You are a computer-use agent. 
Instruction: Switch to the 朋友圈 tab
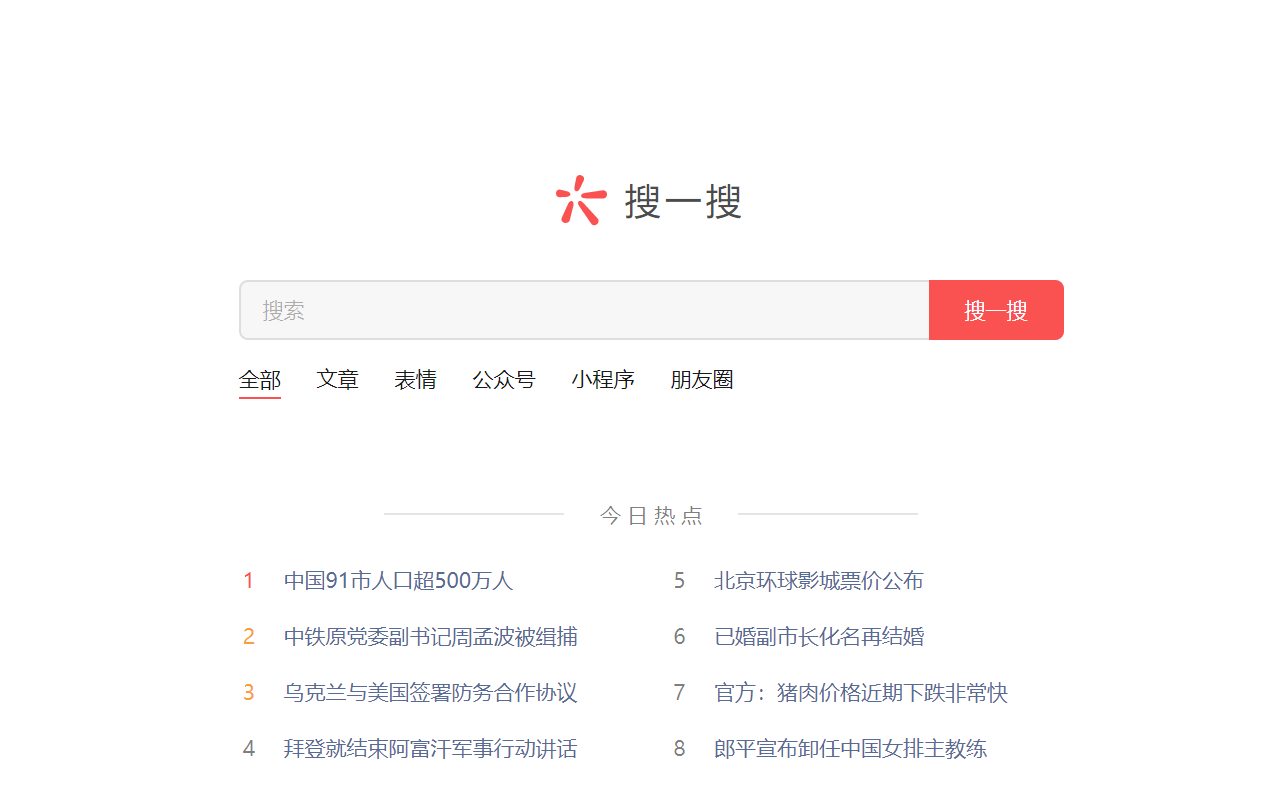point(702,380)
